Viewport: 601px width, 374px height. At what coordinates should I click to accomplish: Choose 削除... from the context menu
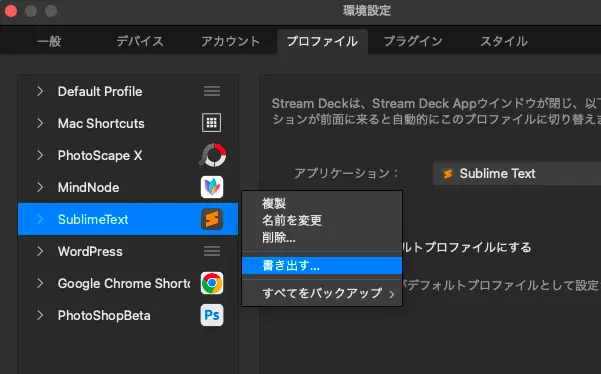(x=322, y=238)
